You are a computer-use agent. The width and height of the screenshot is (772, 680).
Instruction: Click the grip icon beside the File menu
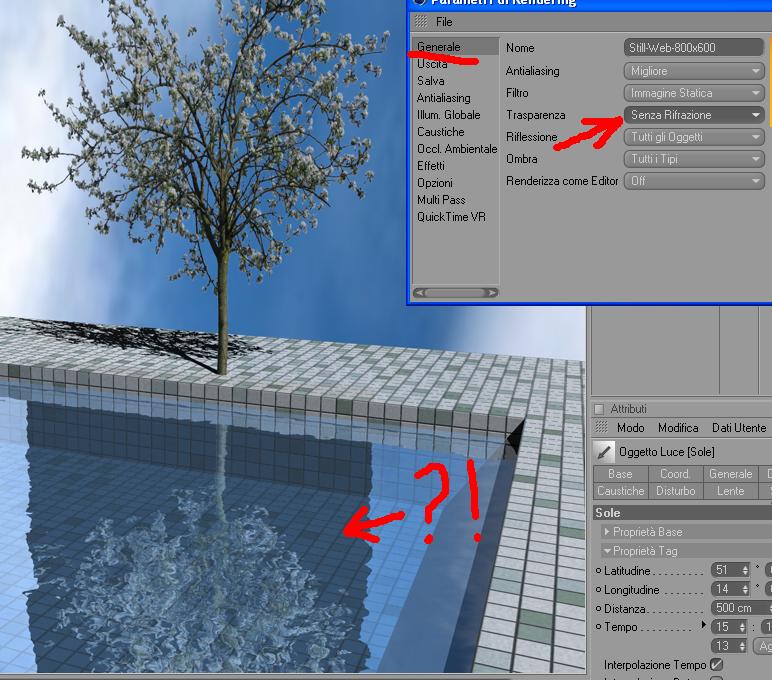(x=420, y=22)
